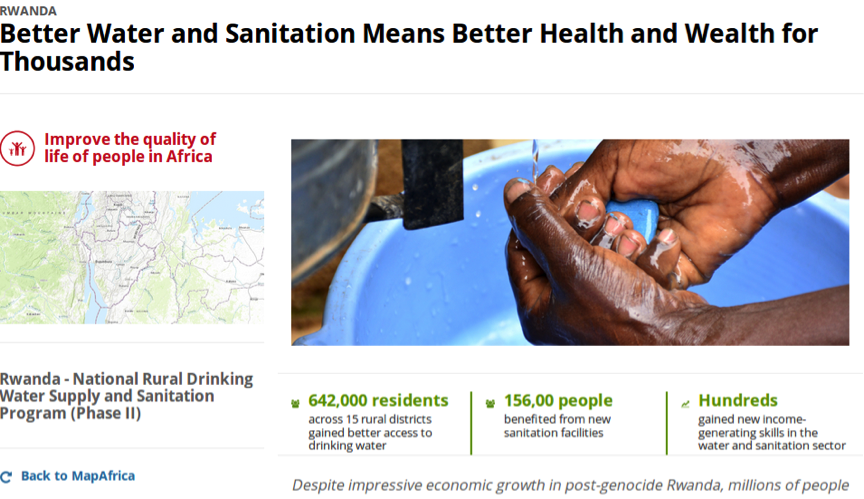Image resolution: width=864 pixels, height=499 pixels.
Task: Select the Rwanda country label above the headline
Action: (x=28, y=11)
